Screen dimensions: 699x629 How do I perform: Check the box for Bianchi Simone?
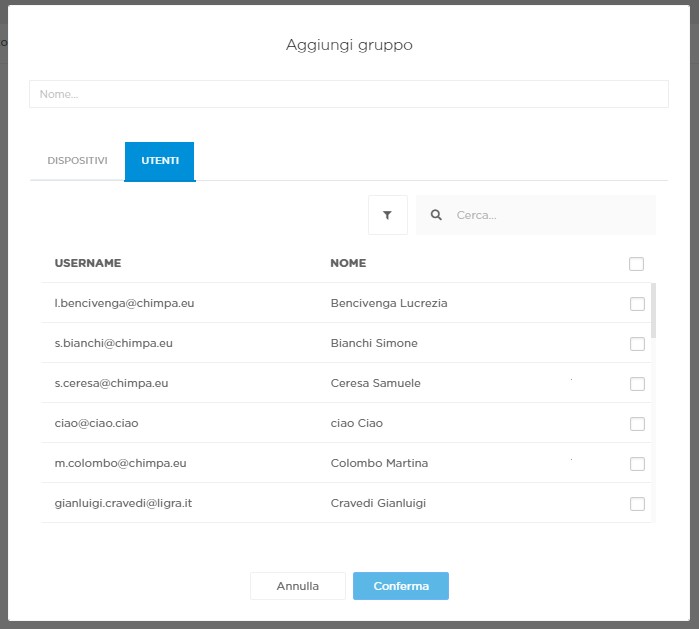pyautogui.click(x=637, y=344)
